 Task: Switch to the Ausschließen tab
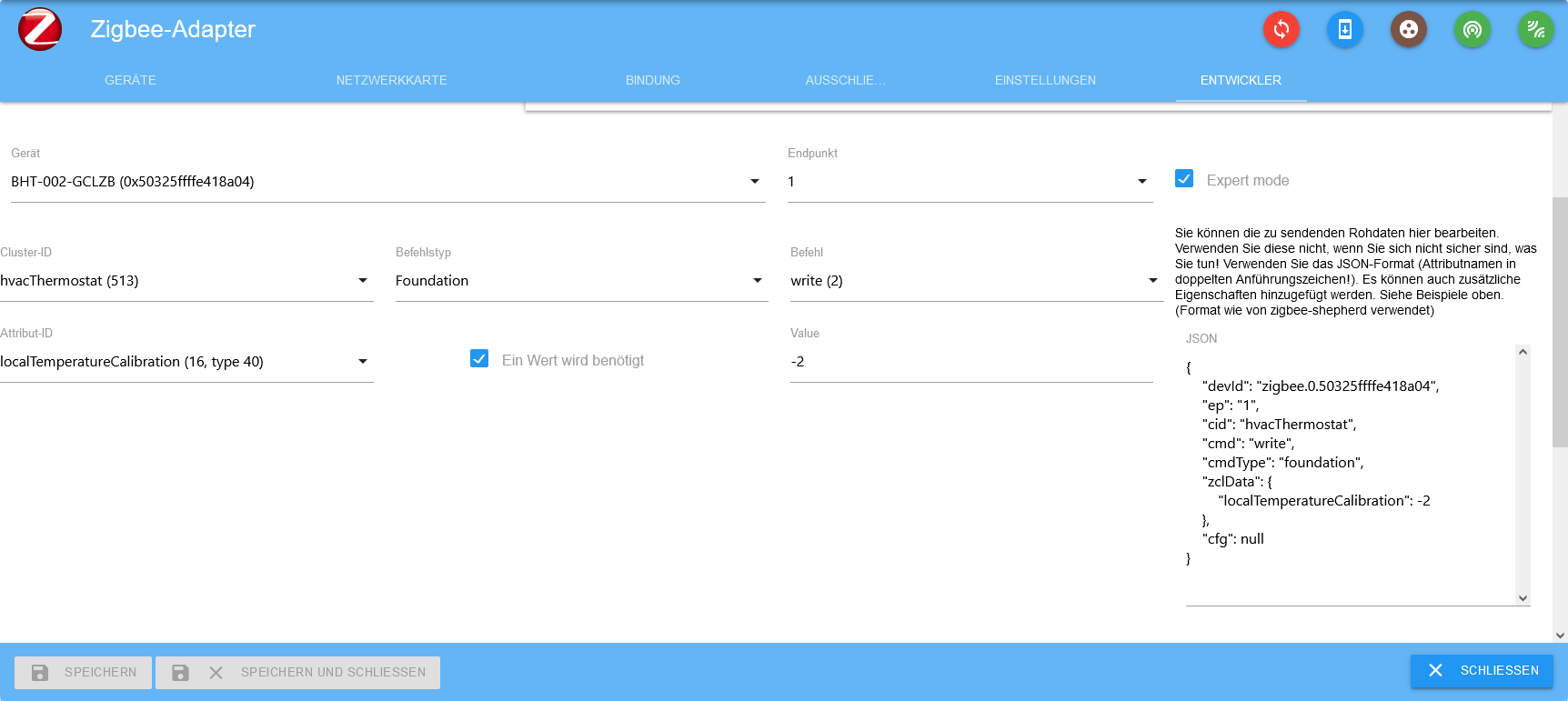(x=846, y=80)
